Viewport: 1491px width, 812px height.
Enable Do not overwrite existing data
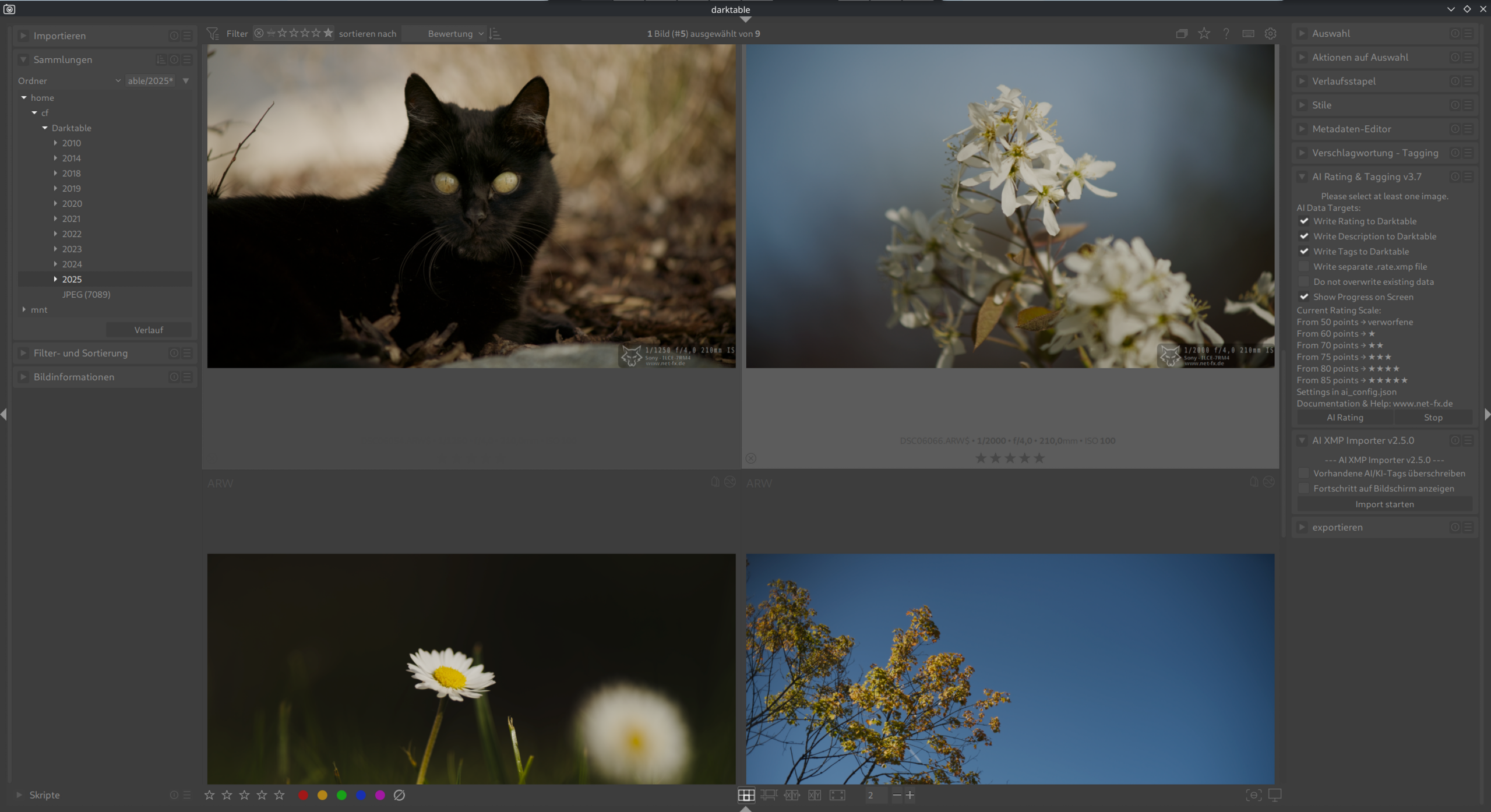1304,282
